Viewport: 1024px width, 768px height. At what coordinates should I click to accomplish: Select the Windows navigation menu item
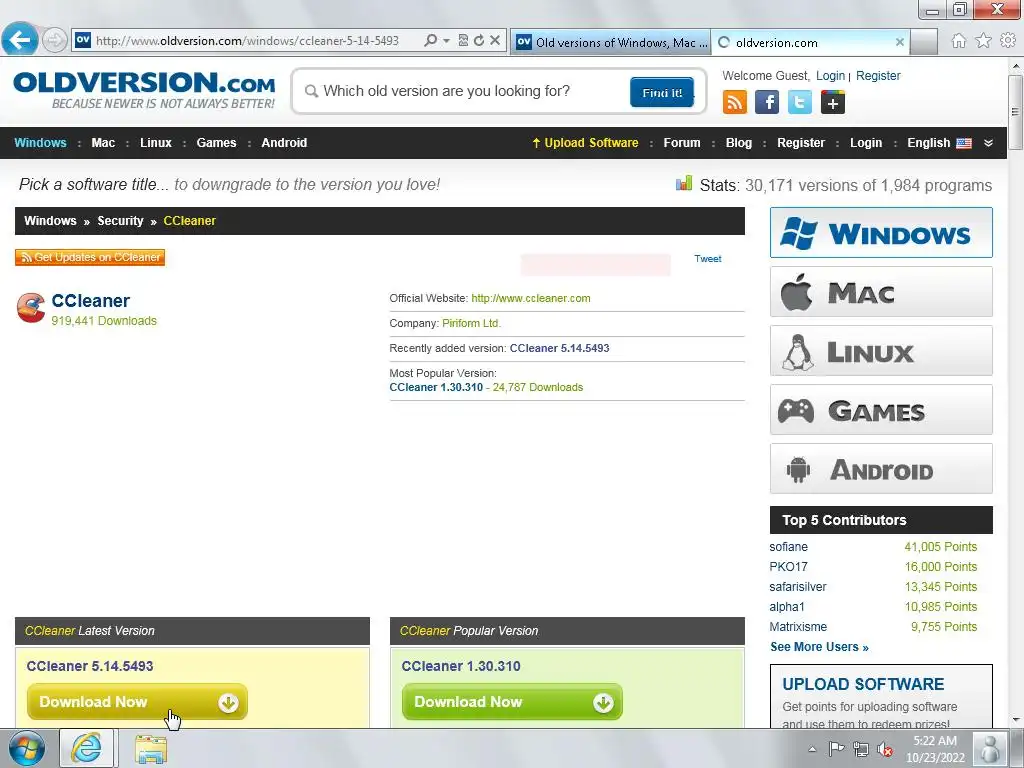coord(40,143)
